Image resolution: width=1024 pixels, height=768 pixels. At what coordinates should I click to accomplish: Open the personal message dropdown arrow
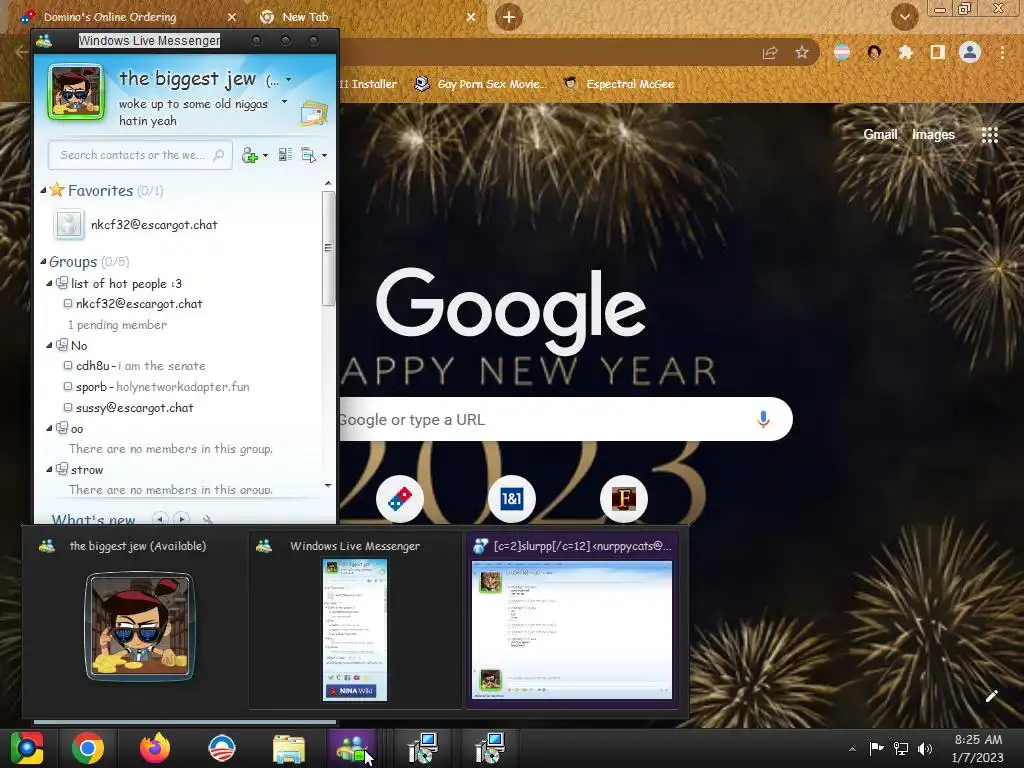click(284, 102)
